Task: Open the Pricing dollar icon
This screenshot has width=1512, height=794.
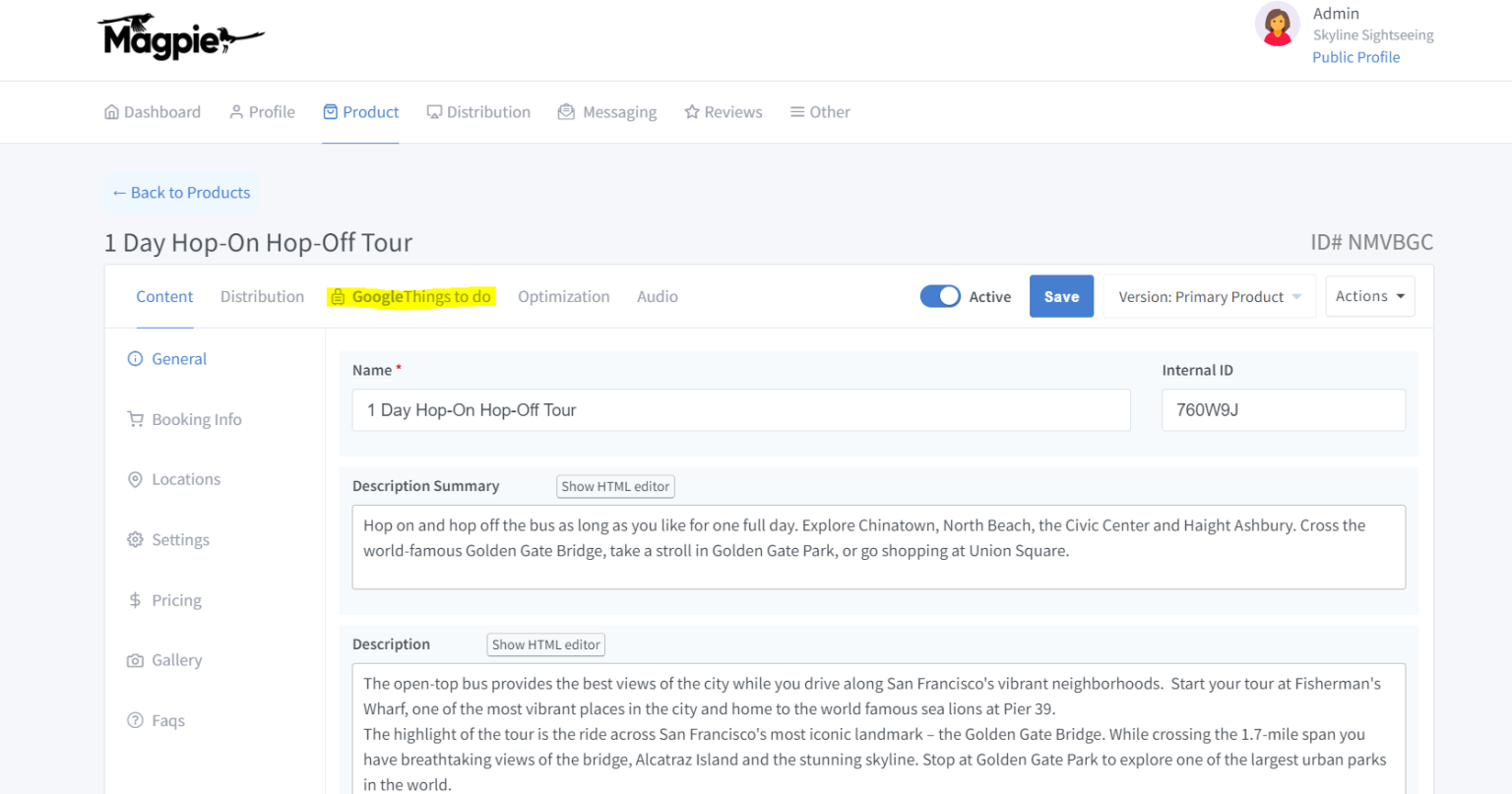Action: pos(135,600)
